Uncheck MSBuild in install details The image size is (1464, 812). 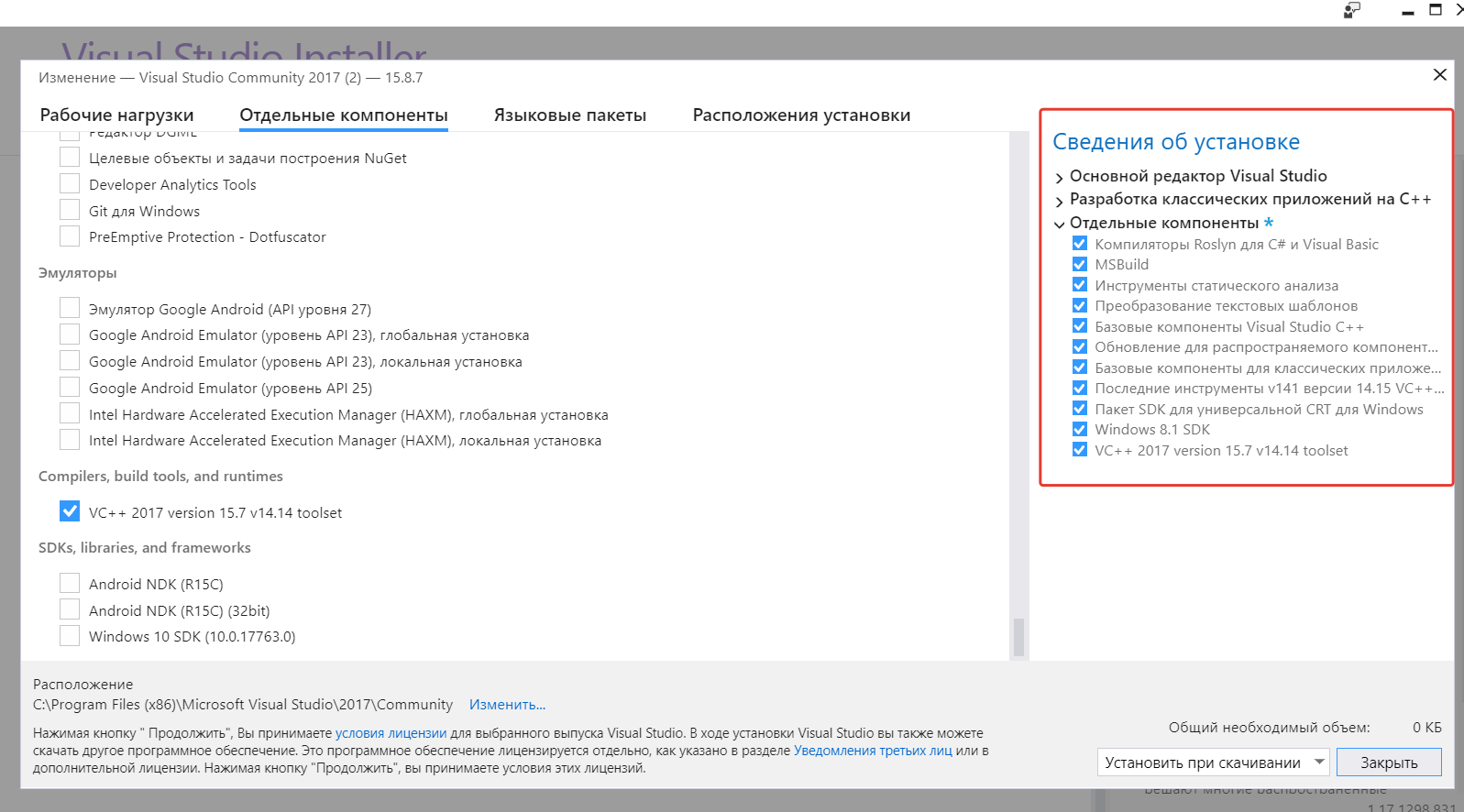pyautogui.click(x=1080, y=264)
